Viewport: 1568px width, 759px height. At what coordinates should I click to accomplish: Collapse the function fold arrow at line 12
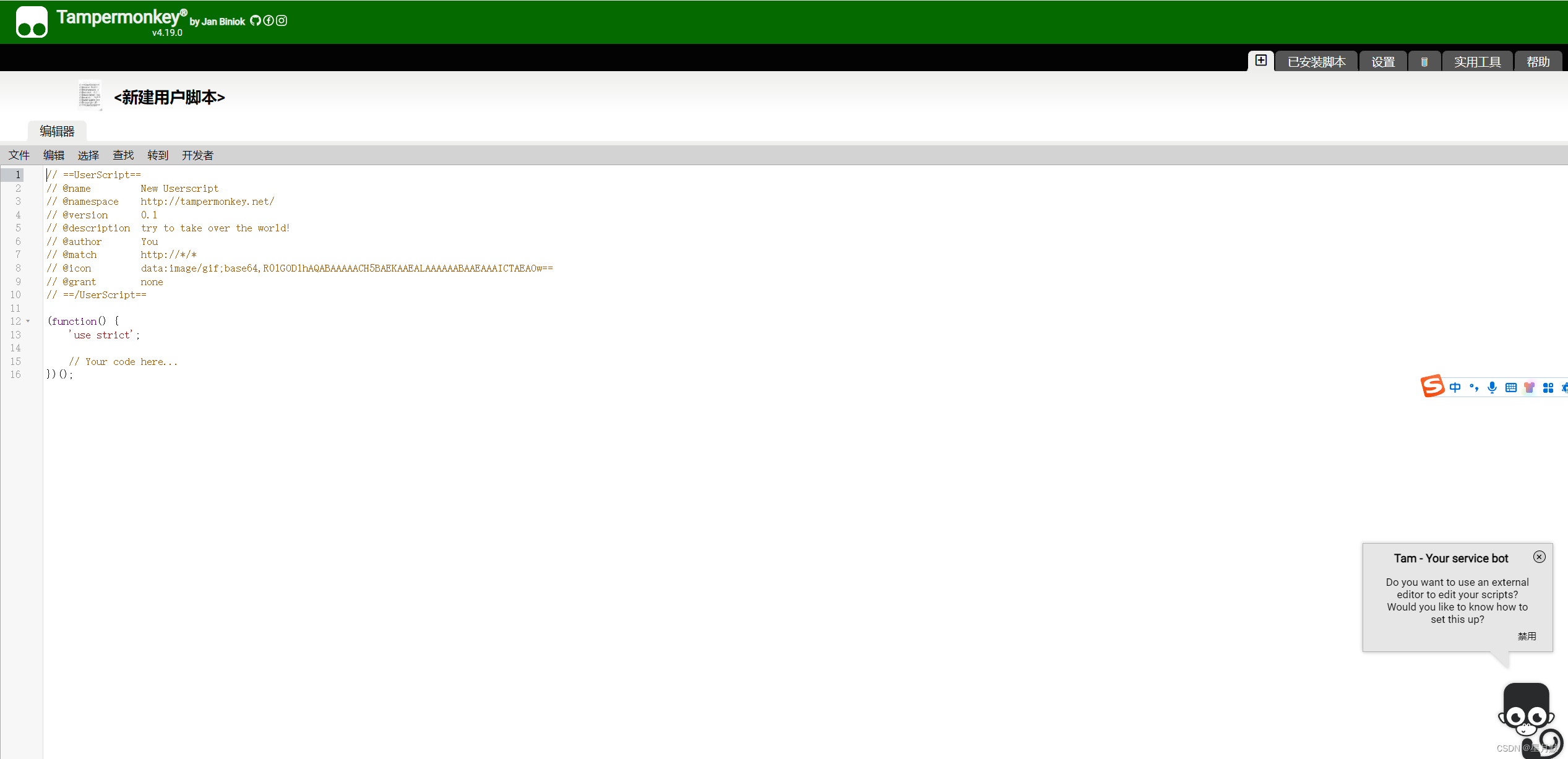point(28,322)
